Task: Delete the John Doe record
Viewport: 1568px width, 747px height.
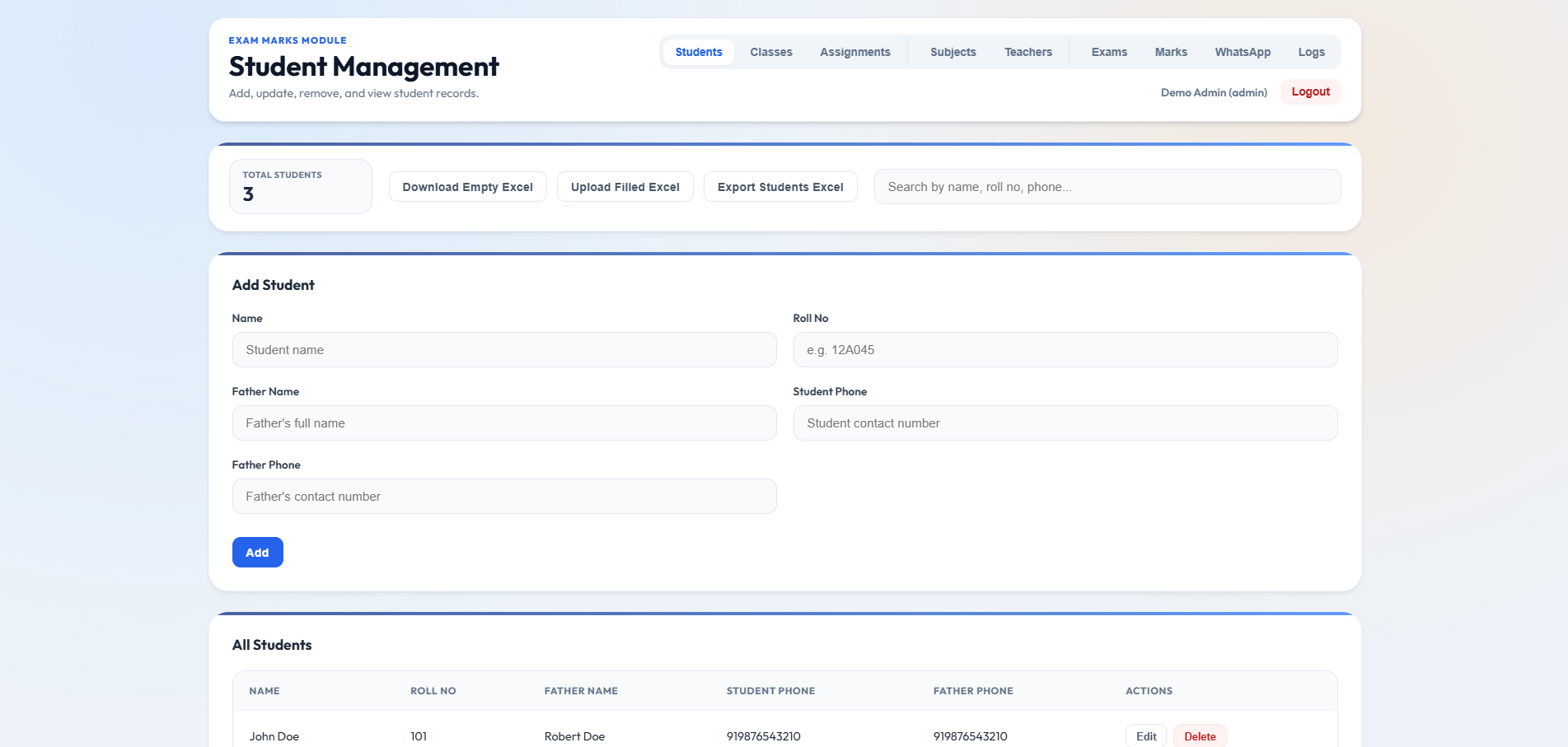Action: pos(1200,736)
